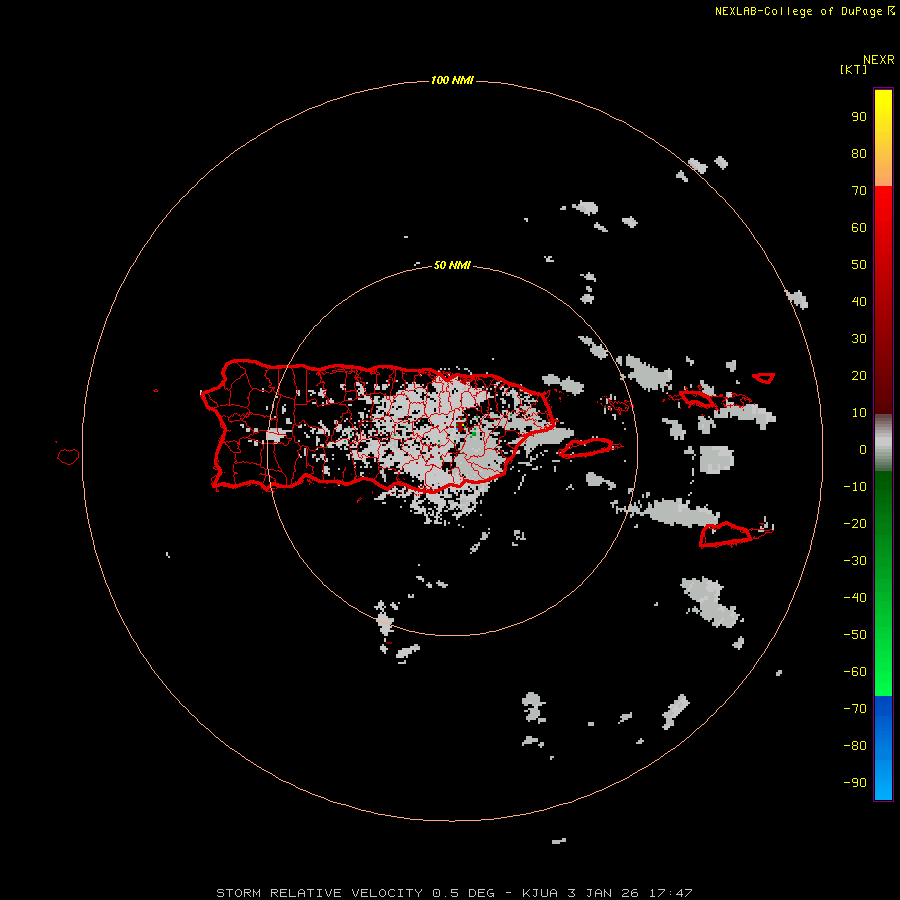Click the Mona Island outline far west
This screenshot has height=900, width=900.
[68, 456]
